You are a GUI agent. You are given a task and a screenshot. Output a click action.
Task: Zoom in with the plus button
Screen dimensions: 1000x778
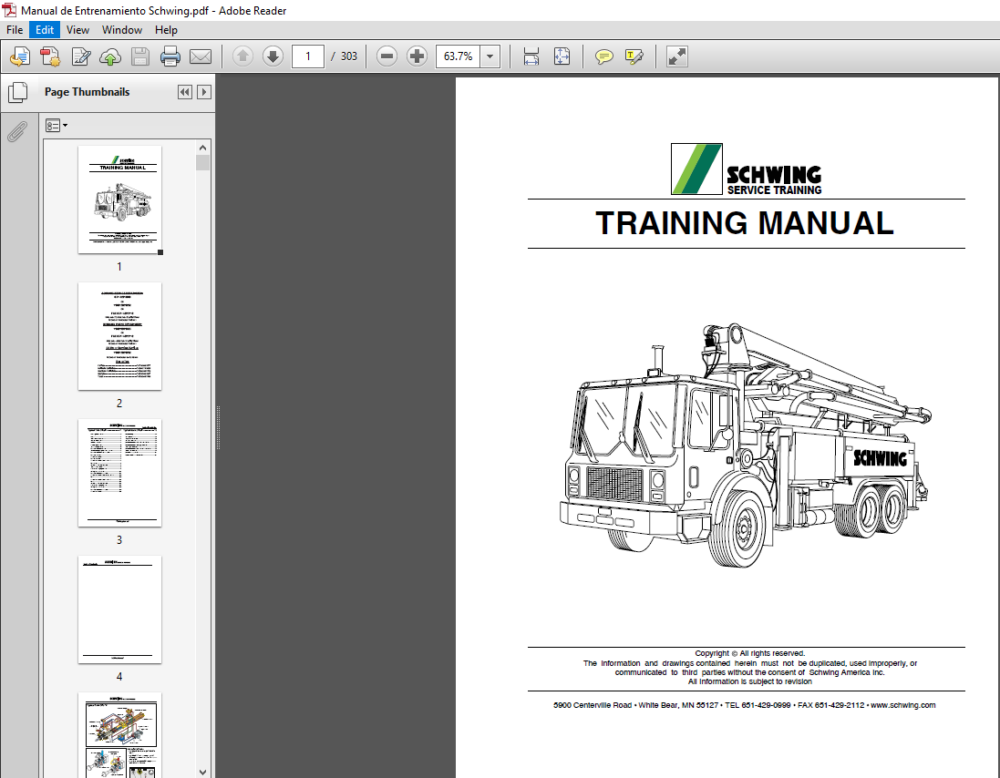(x=417, y=56)
